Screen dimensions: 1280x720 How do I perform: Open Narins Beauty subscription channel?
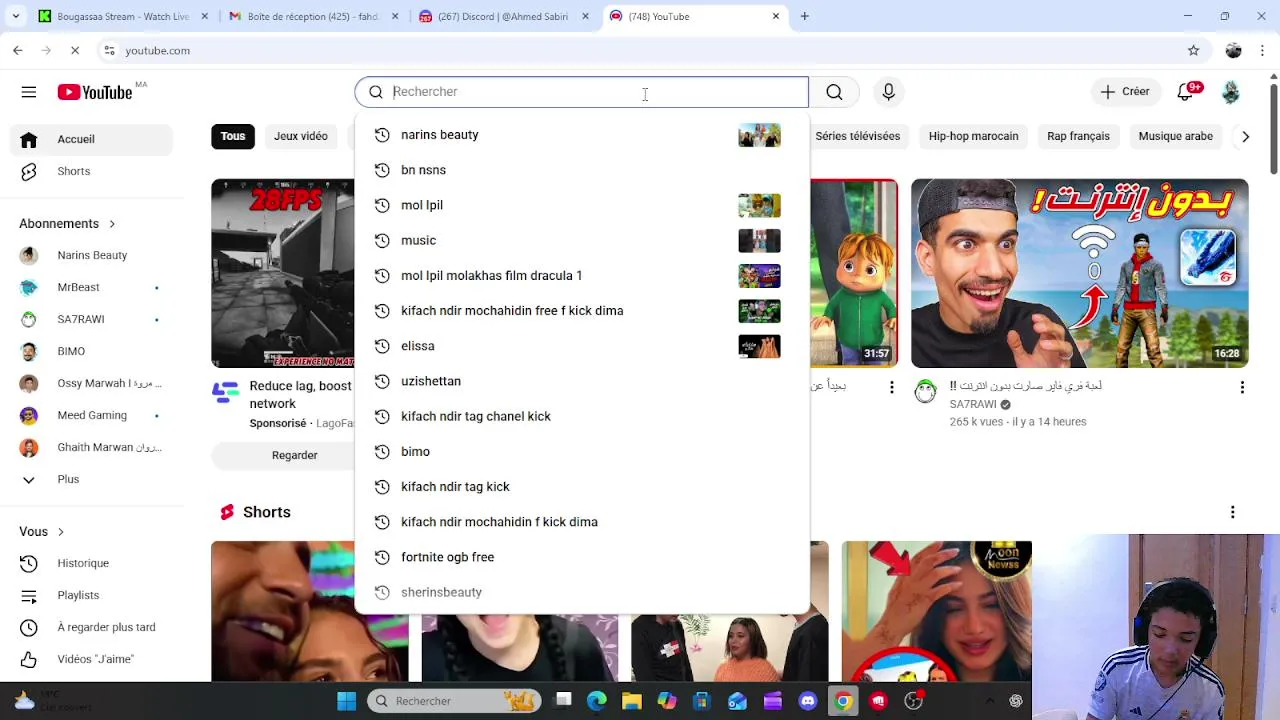[91, 255]
